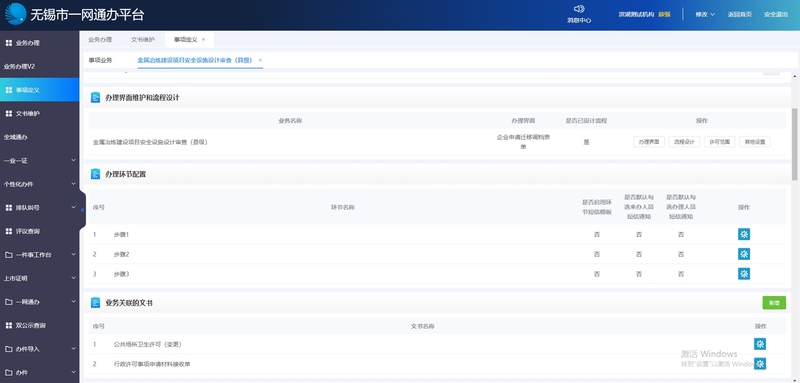
Task: Select the 事项定义 tab
Action: (x=185, y=39)
